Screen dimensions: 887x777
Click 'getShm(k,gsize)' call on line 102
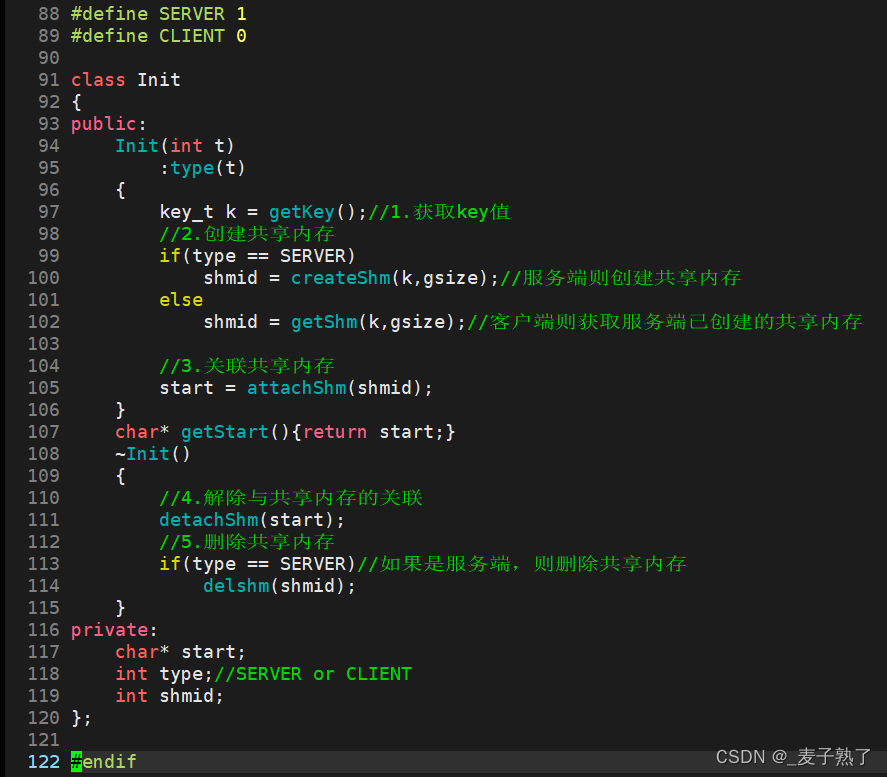pos(373,322)
